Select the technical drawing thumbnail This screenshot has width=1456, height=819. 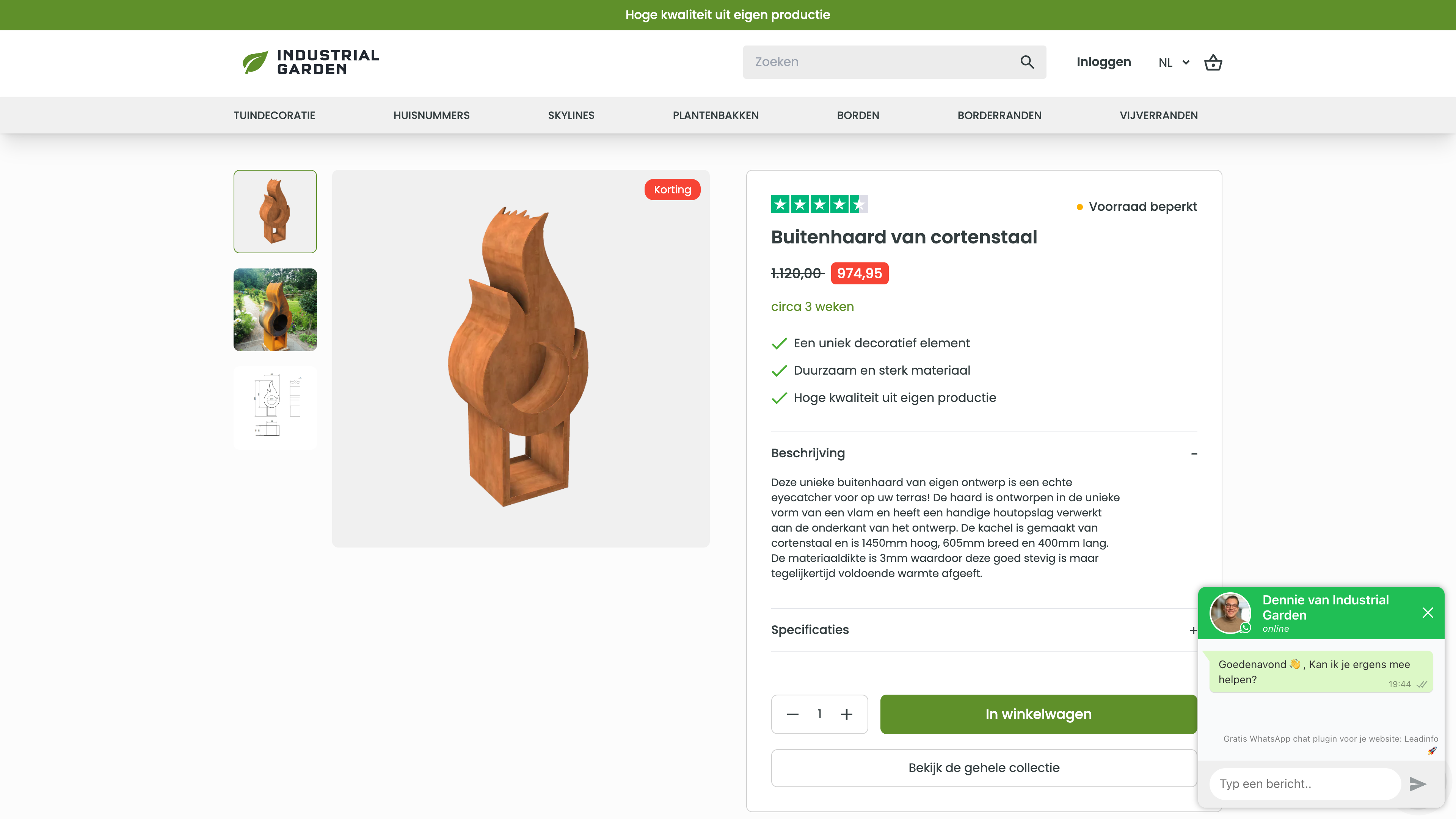pos(275,407)
